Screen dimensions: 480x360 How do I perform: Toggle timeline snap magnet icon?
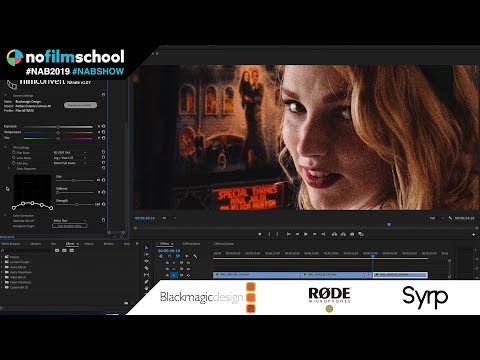(169, 256)
